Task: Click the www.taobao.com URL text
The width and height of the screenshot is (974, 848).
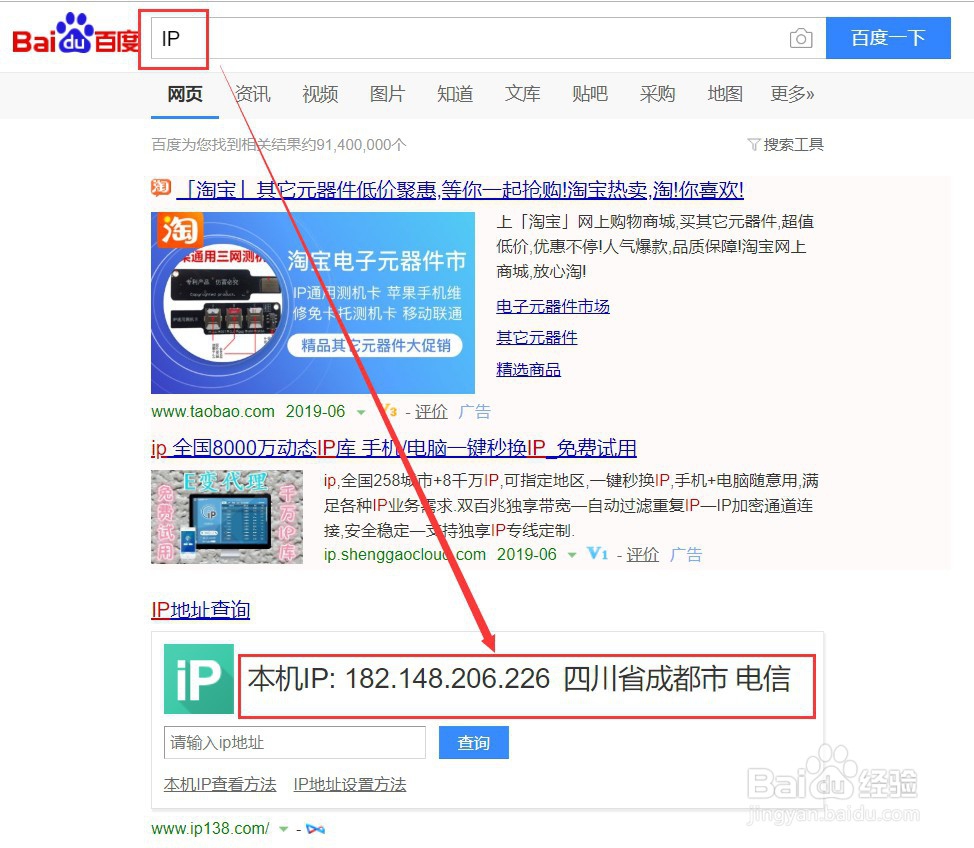Action: click(212, 411)
